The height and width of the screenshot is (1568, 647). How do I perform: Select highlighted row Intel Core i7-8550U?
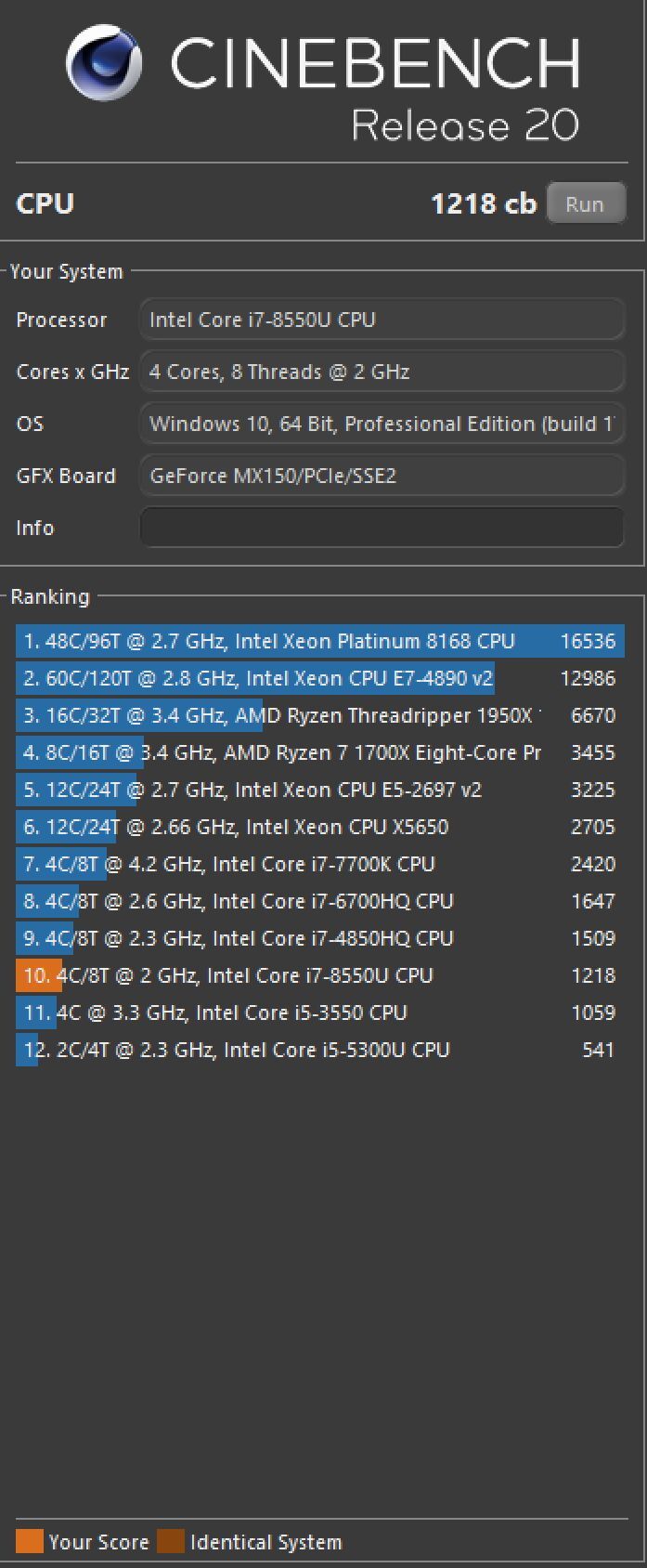320,975
